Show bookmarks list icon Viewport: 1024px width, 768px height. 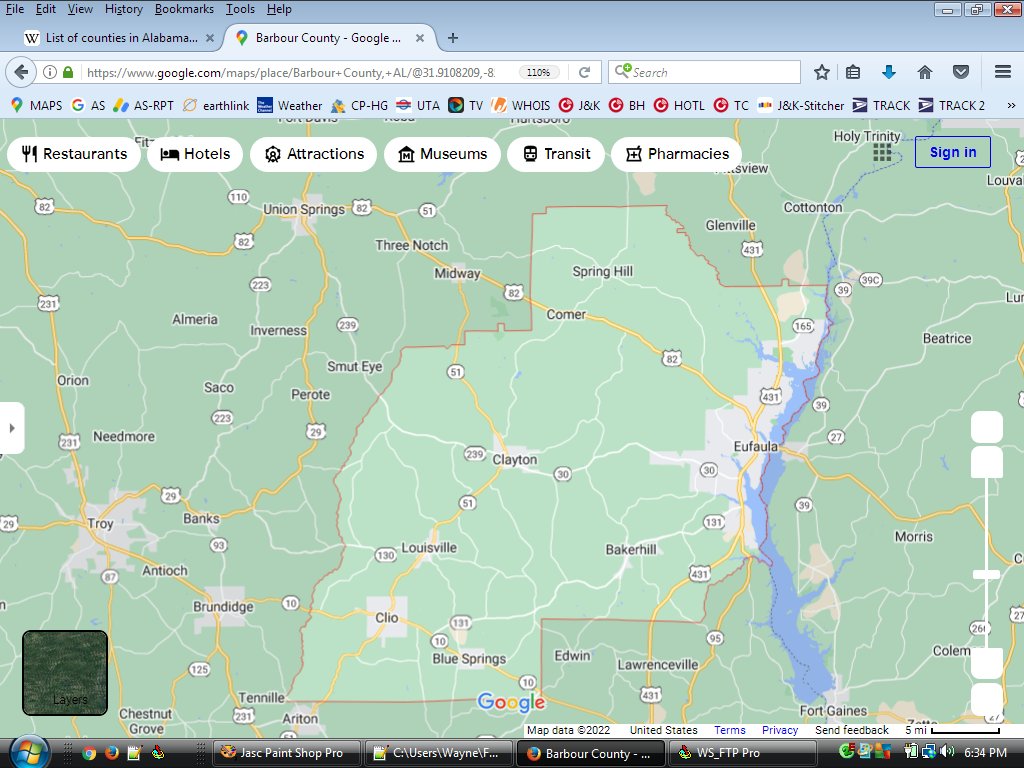pyautogui.click(x=853, y=72)
